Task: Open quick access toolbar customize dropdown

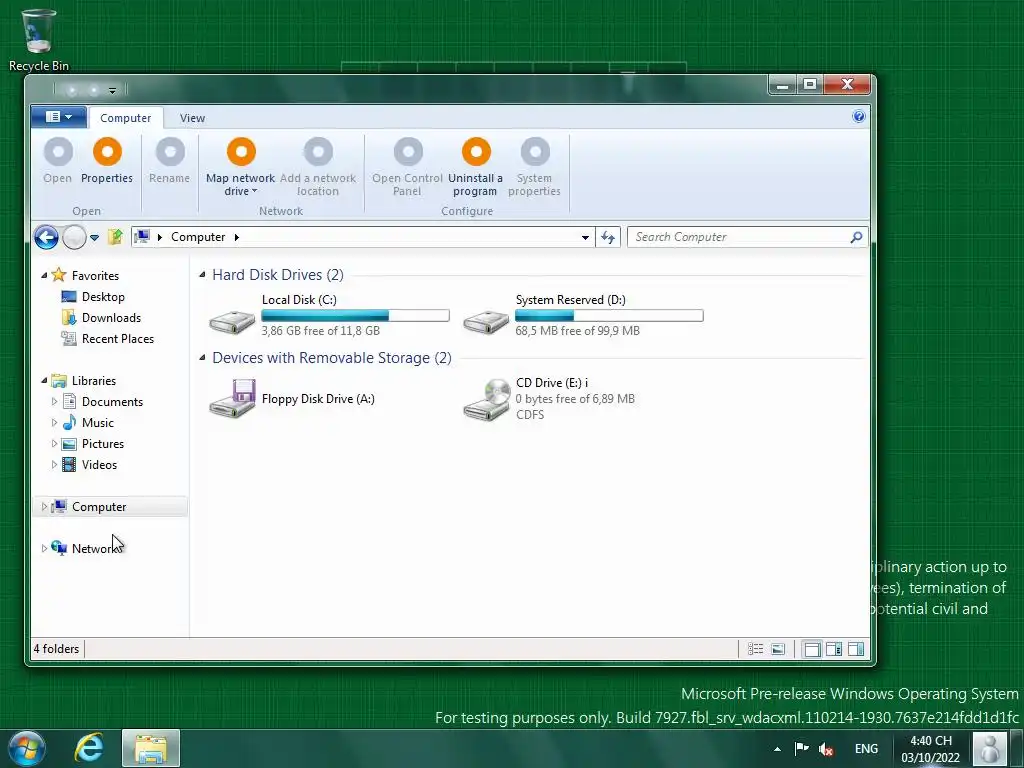Action: (x=112, y=90)
